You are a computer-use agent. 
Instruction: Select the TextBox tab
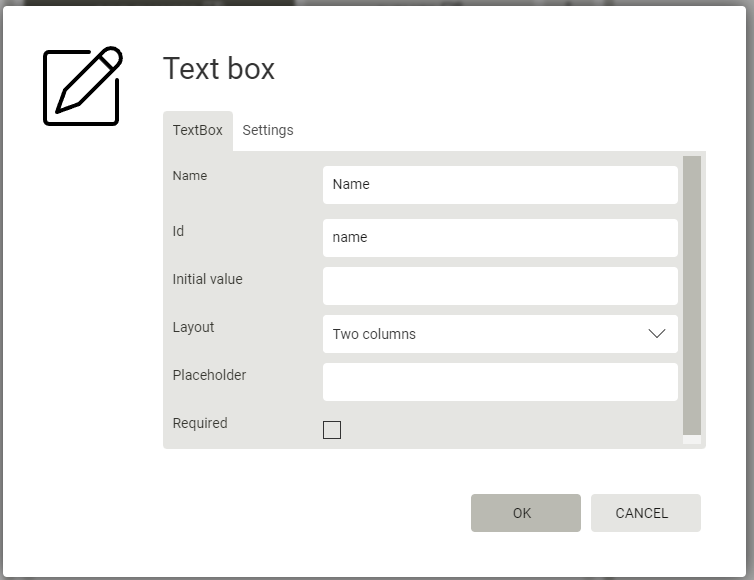pyautogui.click(x=197, y=130)
